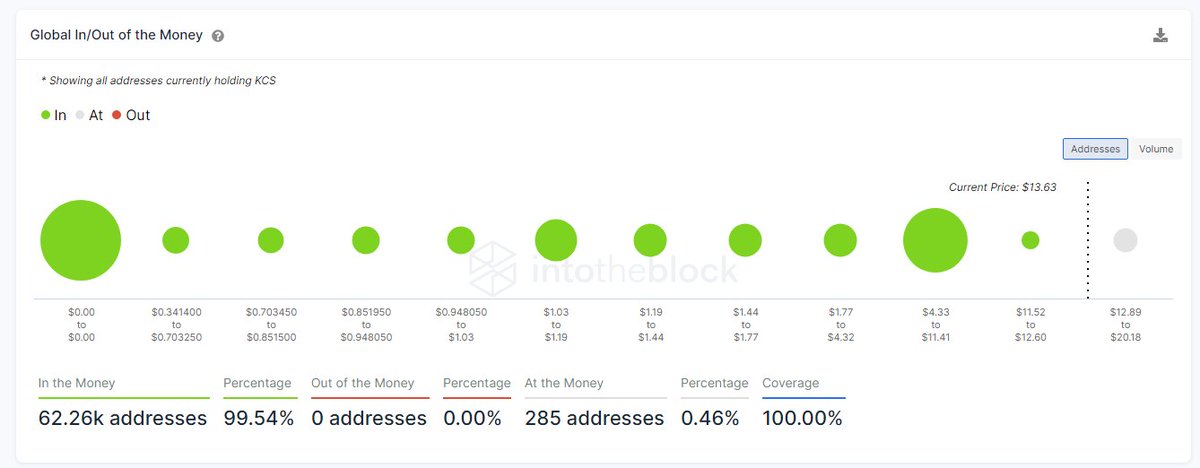Click the Coverage heading
The height and width of the screenshot is (468, 1200).
(x=790, y=383)
